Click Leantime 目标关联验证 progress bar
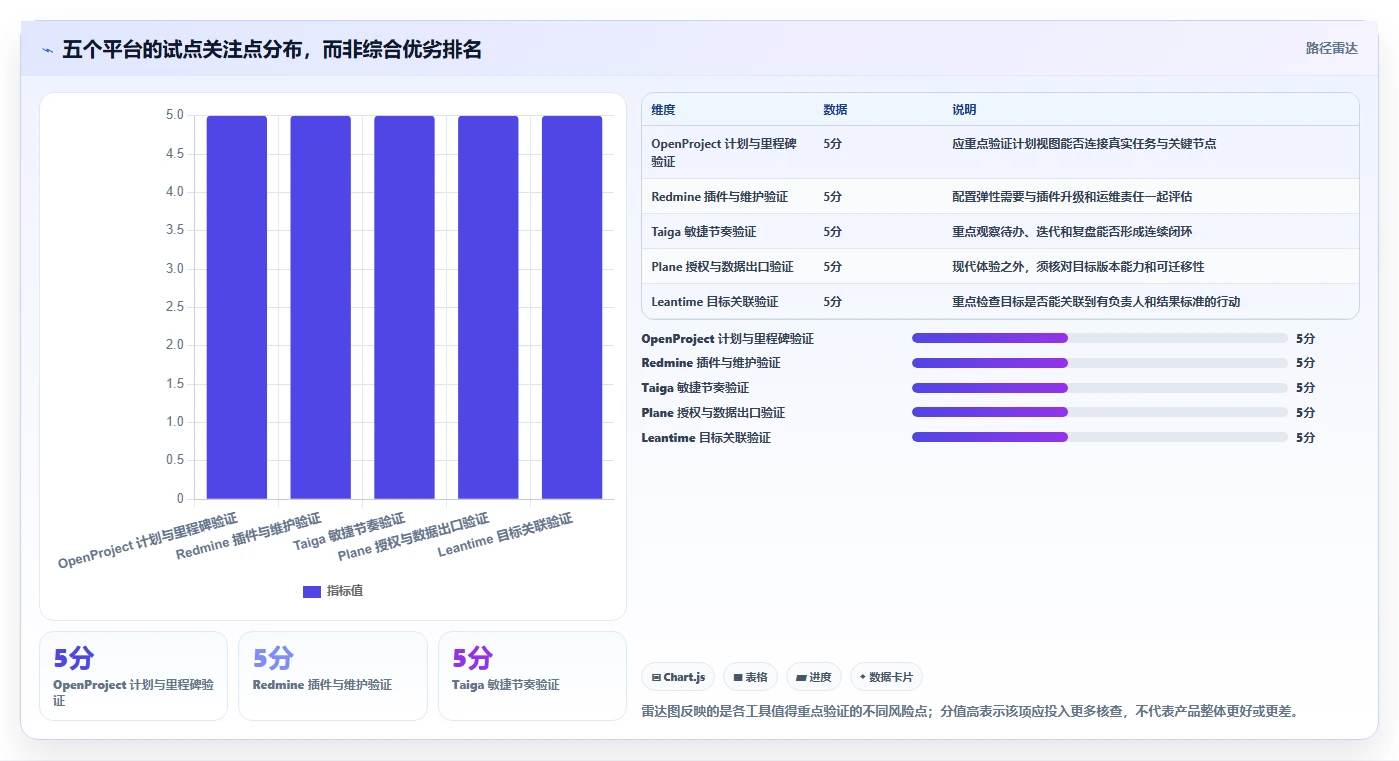The height and width of the screenshot is (761, 1399). [x=1100, y=437]
